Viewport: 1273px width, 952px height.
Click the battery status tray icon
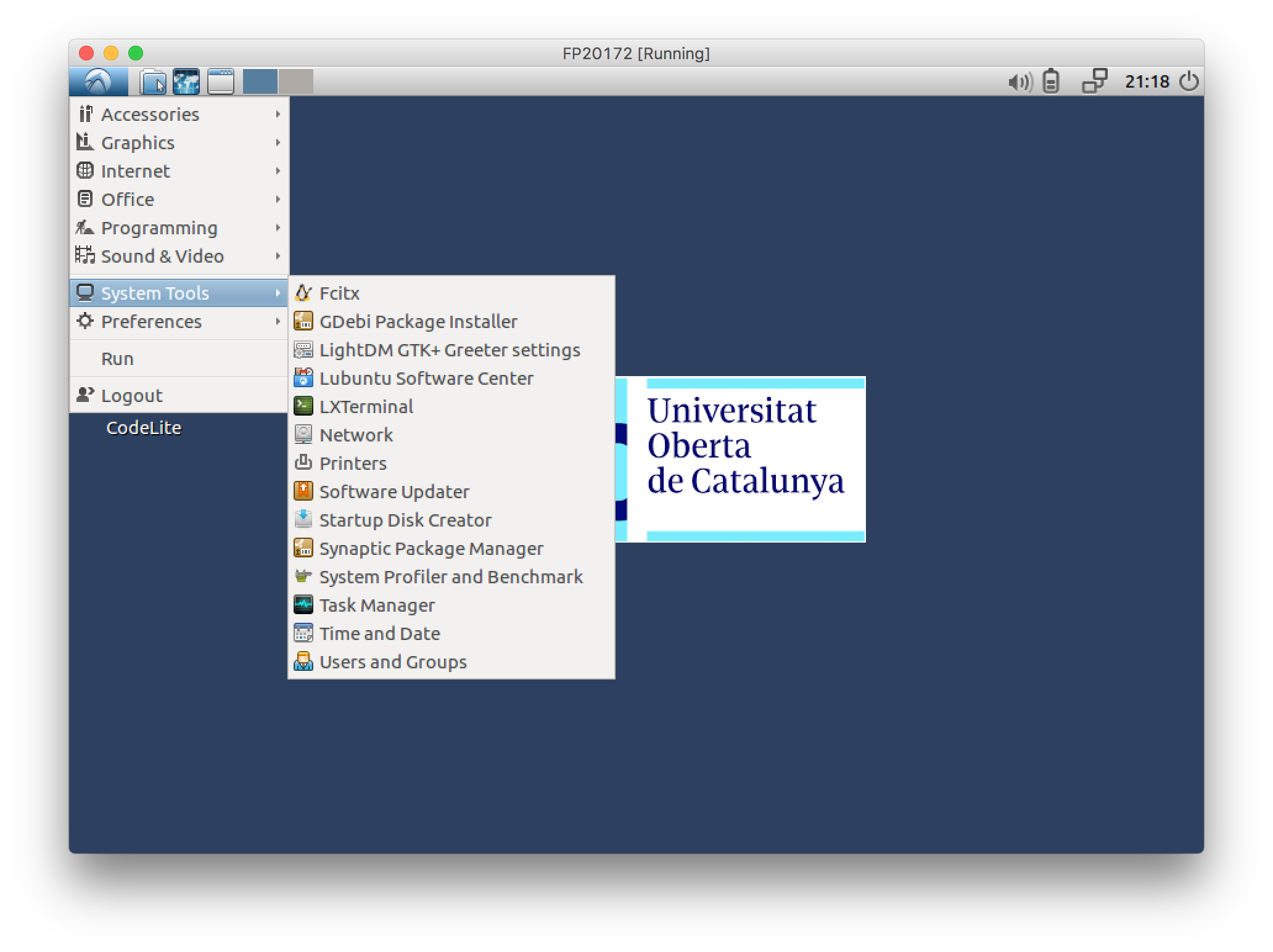(x=1051, y=81)
